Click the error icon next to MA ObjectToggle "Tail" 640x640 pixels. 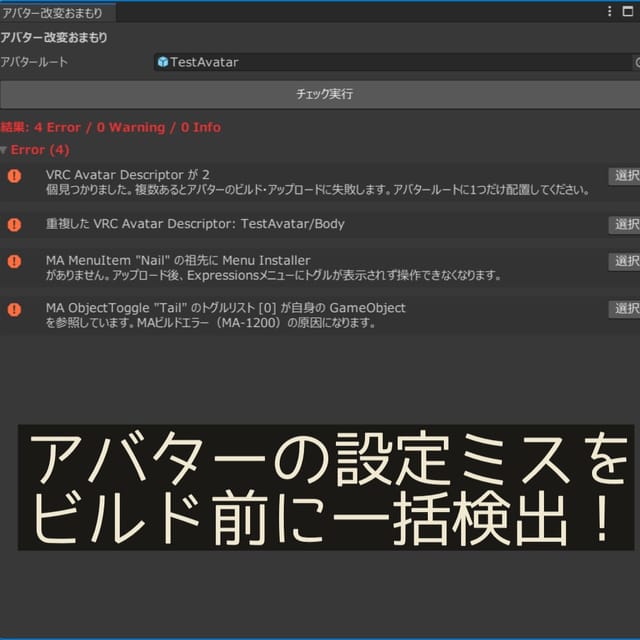pyautogui.click(x=14, y=309)
